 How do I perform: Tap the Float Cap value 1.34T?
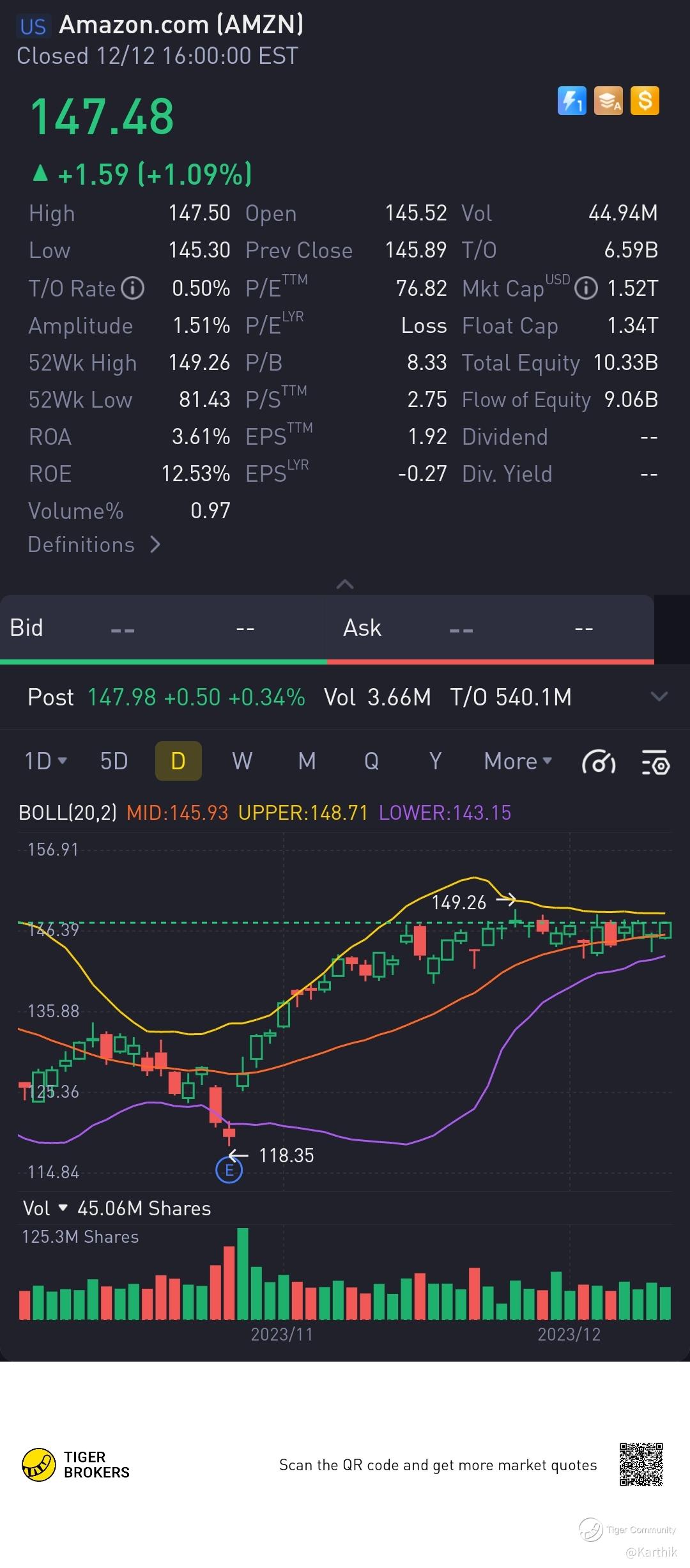632,326
